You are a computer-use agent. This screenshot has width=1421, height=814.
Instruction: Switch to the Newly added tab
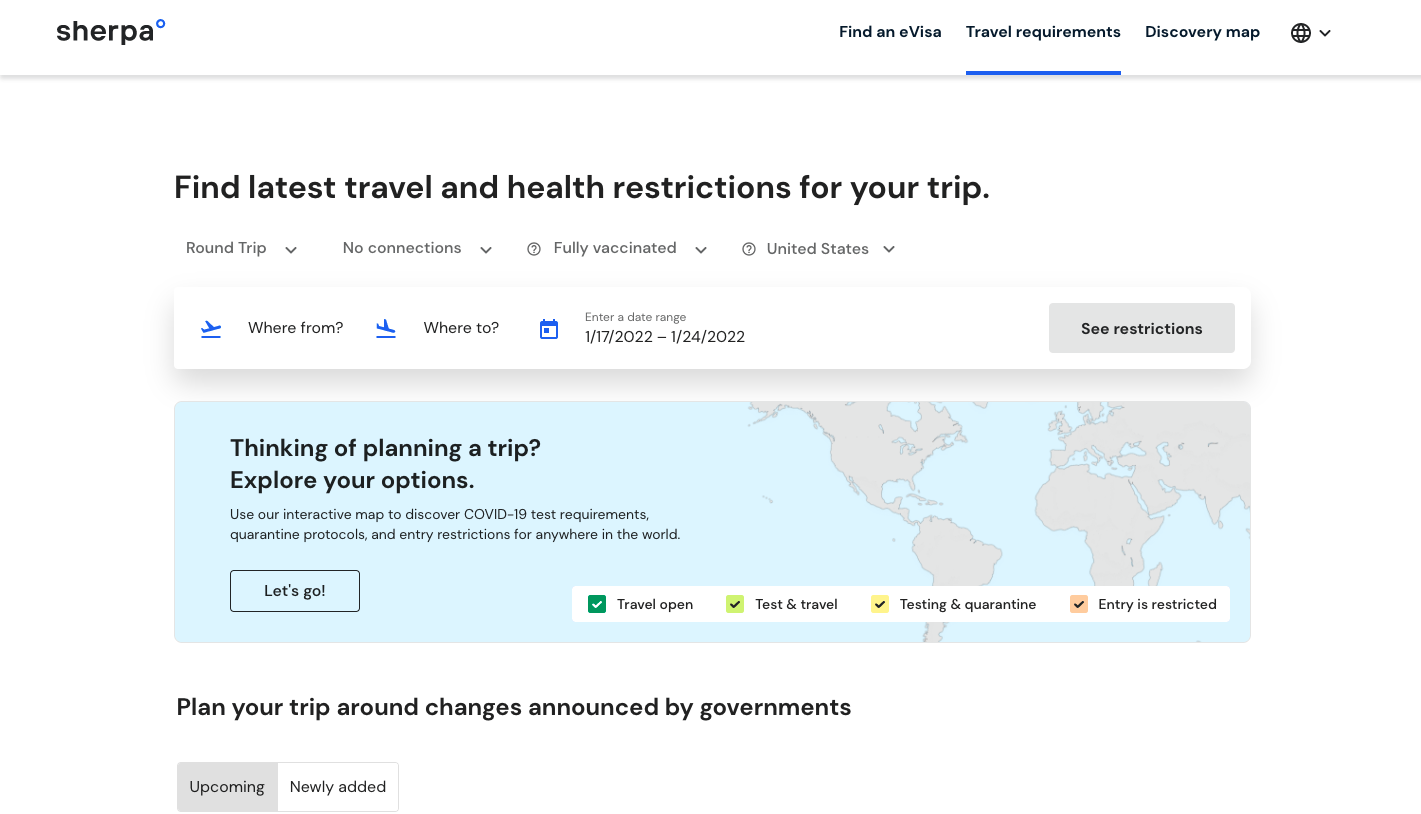pyautogui.click(x=338, y=787)
